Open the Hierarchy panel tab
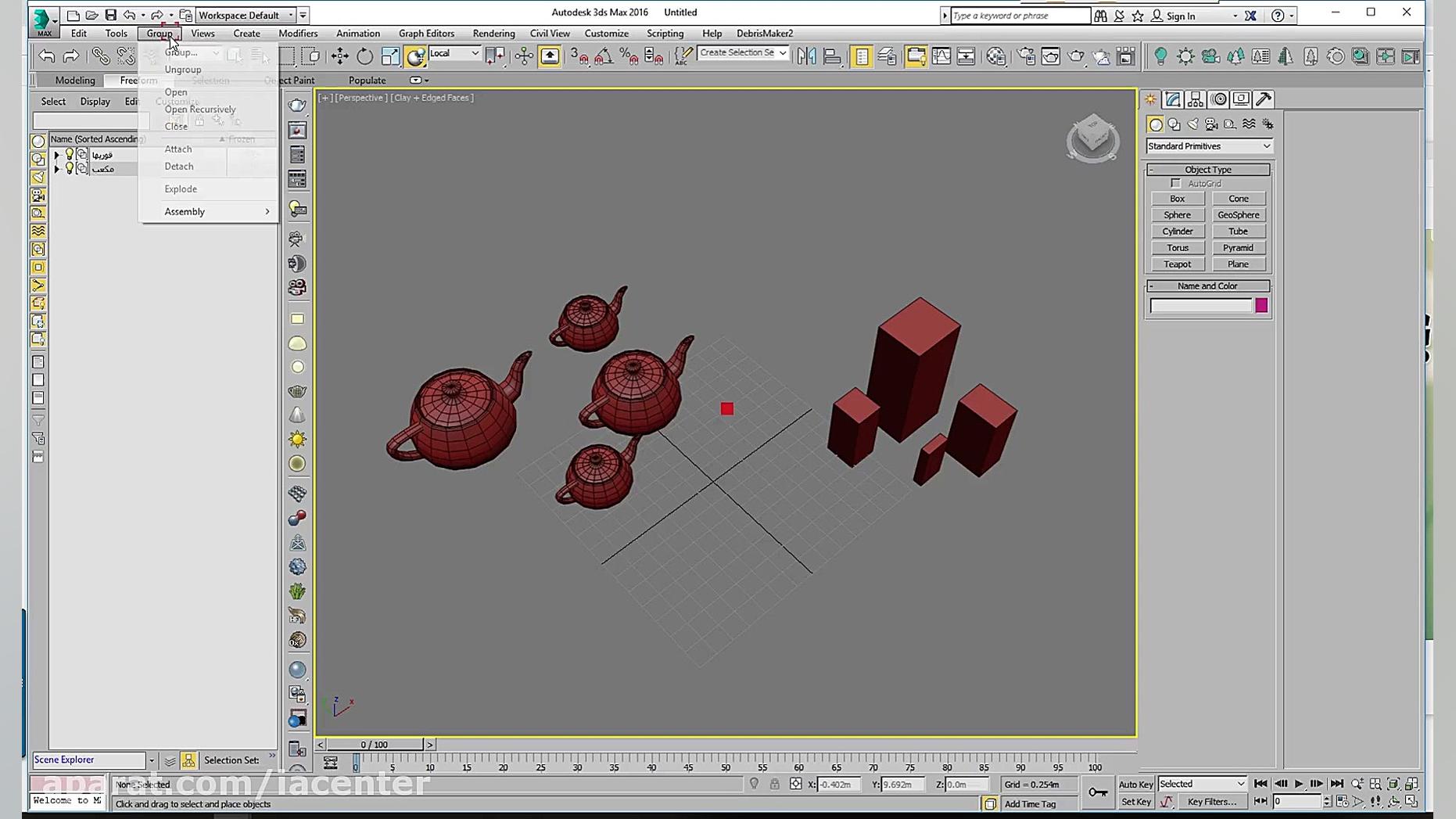 1195,99
